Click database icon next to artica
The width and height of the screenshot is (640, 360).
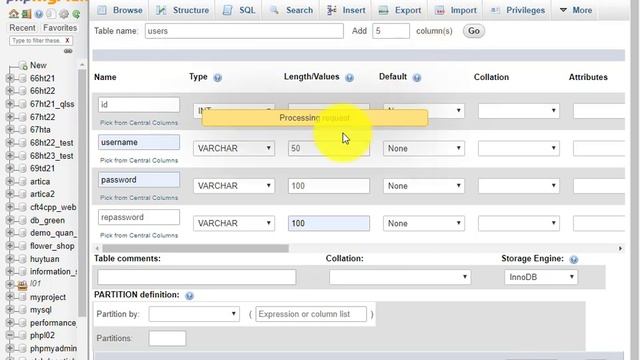point(22,182)
